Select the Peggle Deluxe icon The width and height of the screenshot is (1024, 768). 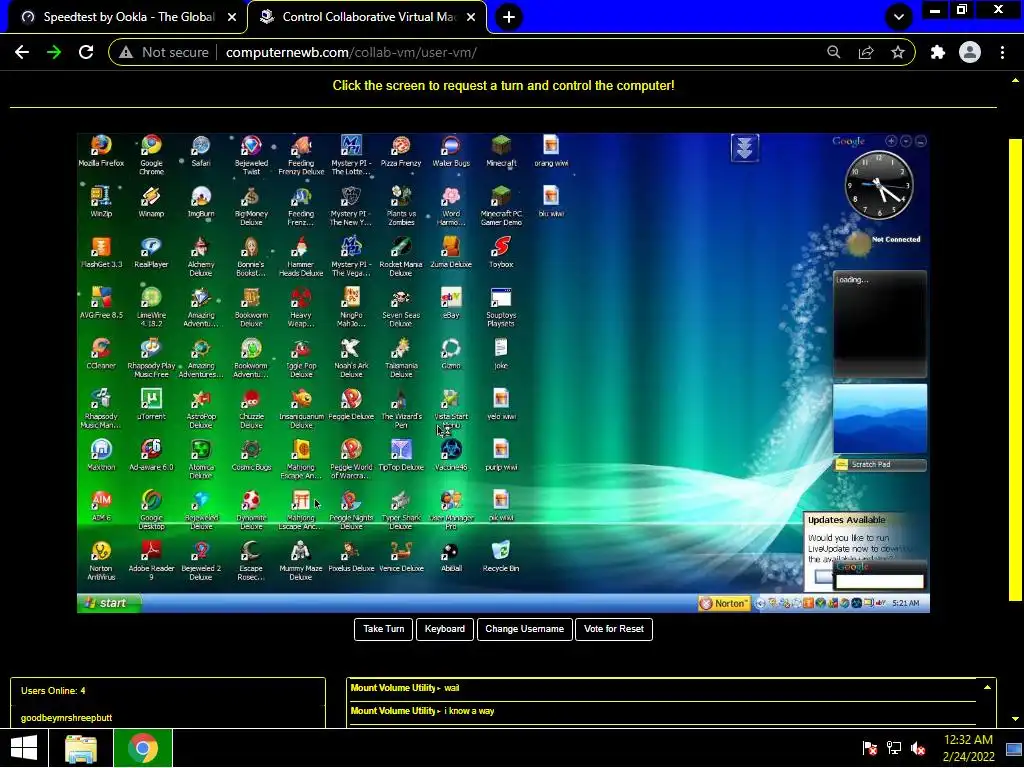[351, 405]
